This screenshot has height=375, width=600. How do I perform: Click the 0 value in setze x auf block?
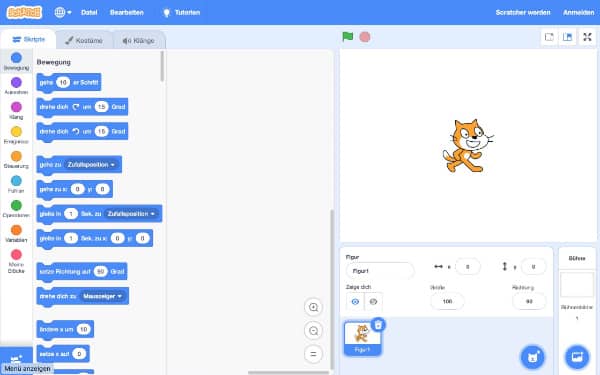pyautogui.click(x=79, y=354)
